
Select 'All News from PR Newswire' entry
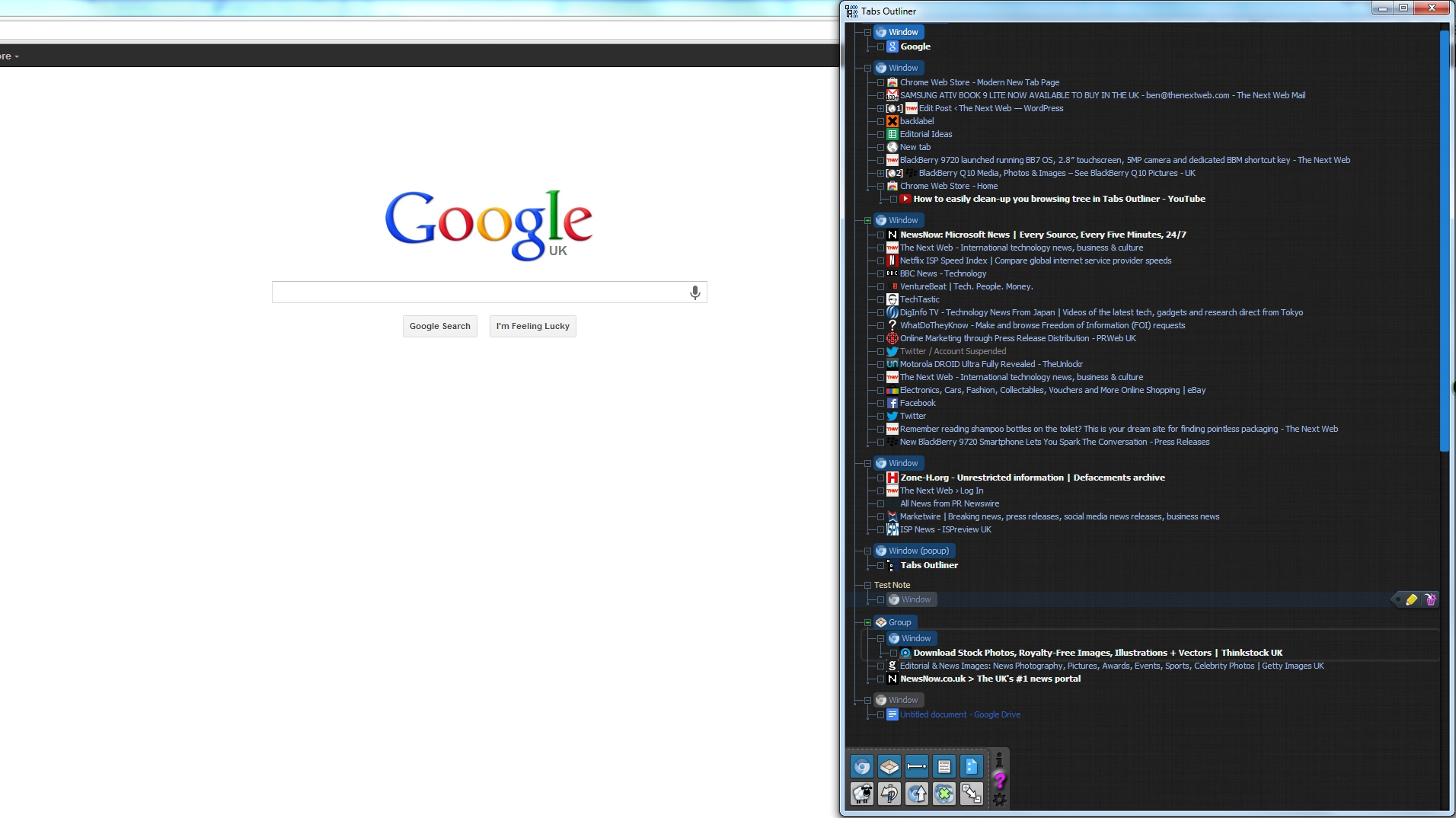tap(950, 503)
